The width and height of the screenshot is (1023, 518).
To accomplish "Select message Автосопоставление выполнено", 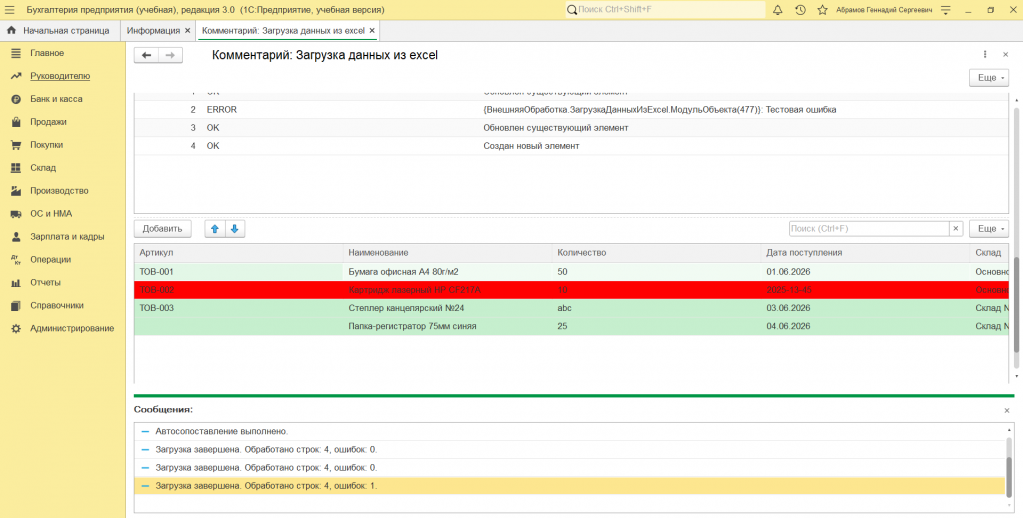I will (x=570, y=431).
